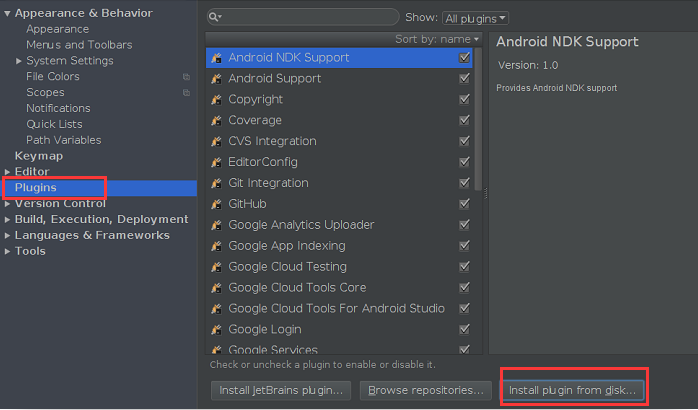Screen dimensions: 698x410
Task: Open the Sort by name dropdown
Action: pyautogui.click(x=437, y=39)
